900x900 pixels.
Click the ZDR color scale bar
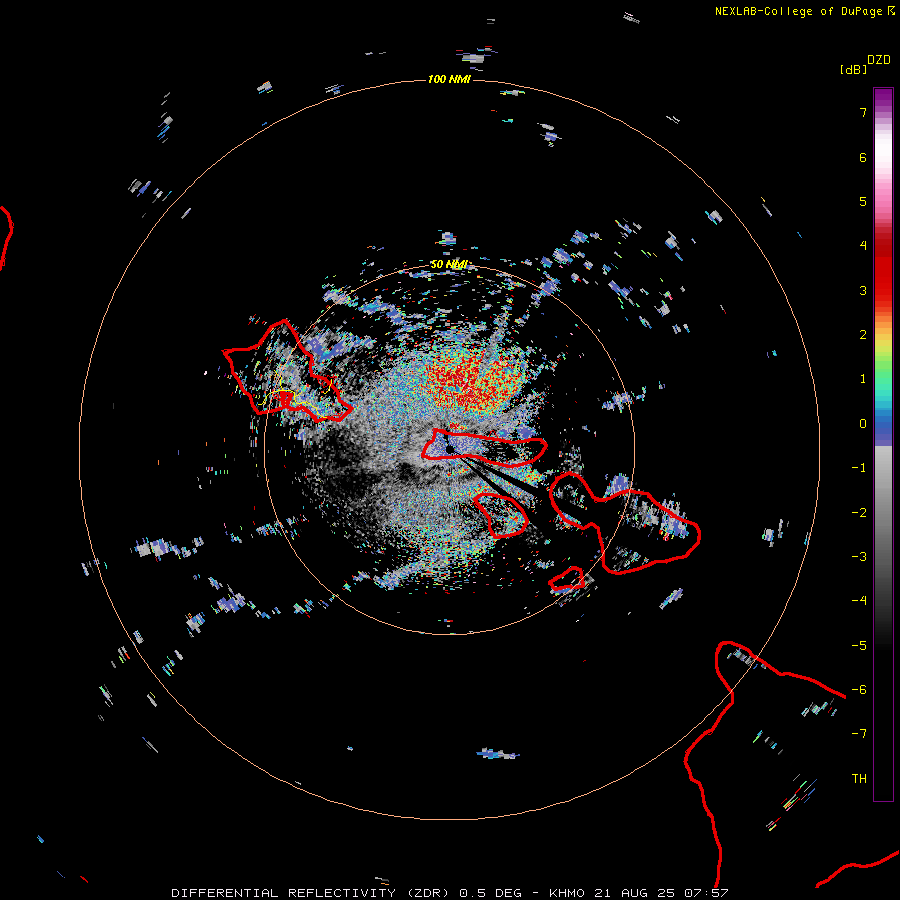883,444
